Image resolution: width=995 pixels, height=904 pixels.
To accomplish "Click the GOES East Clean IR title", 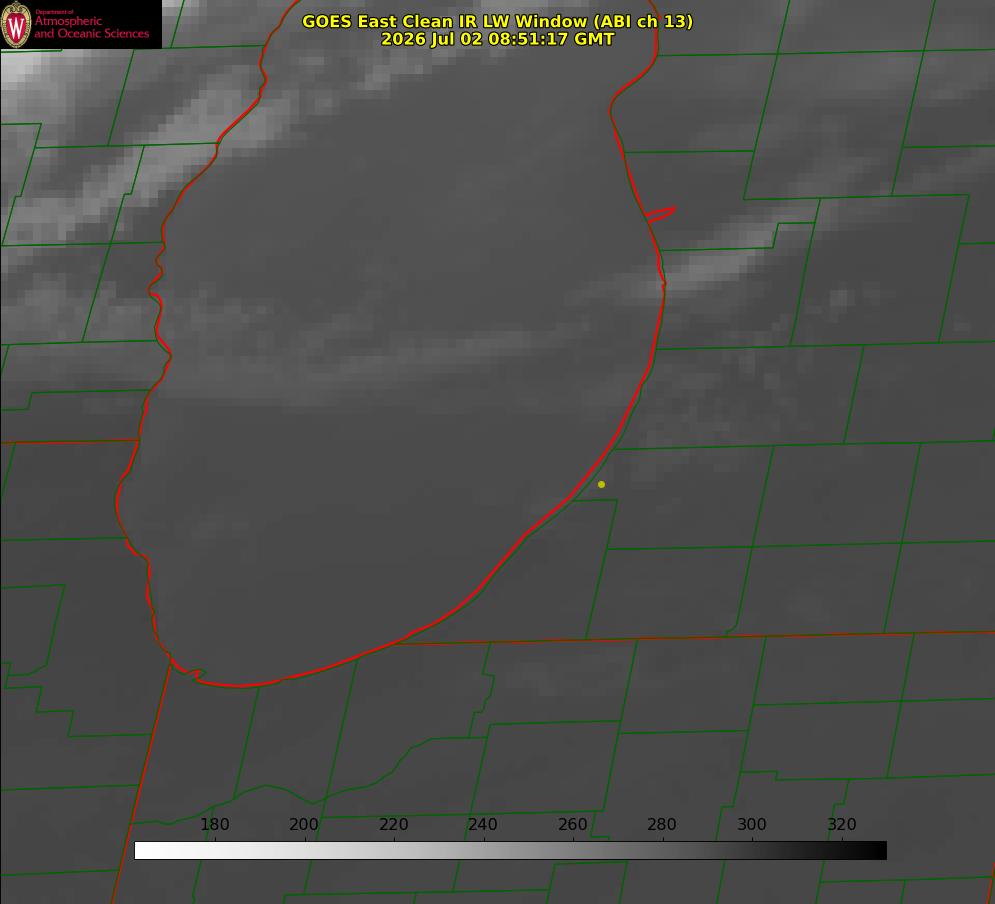I will [x=498, y=21].
